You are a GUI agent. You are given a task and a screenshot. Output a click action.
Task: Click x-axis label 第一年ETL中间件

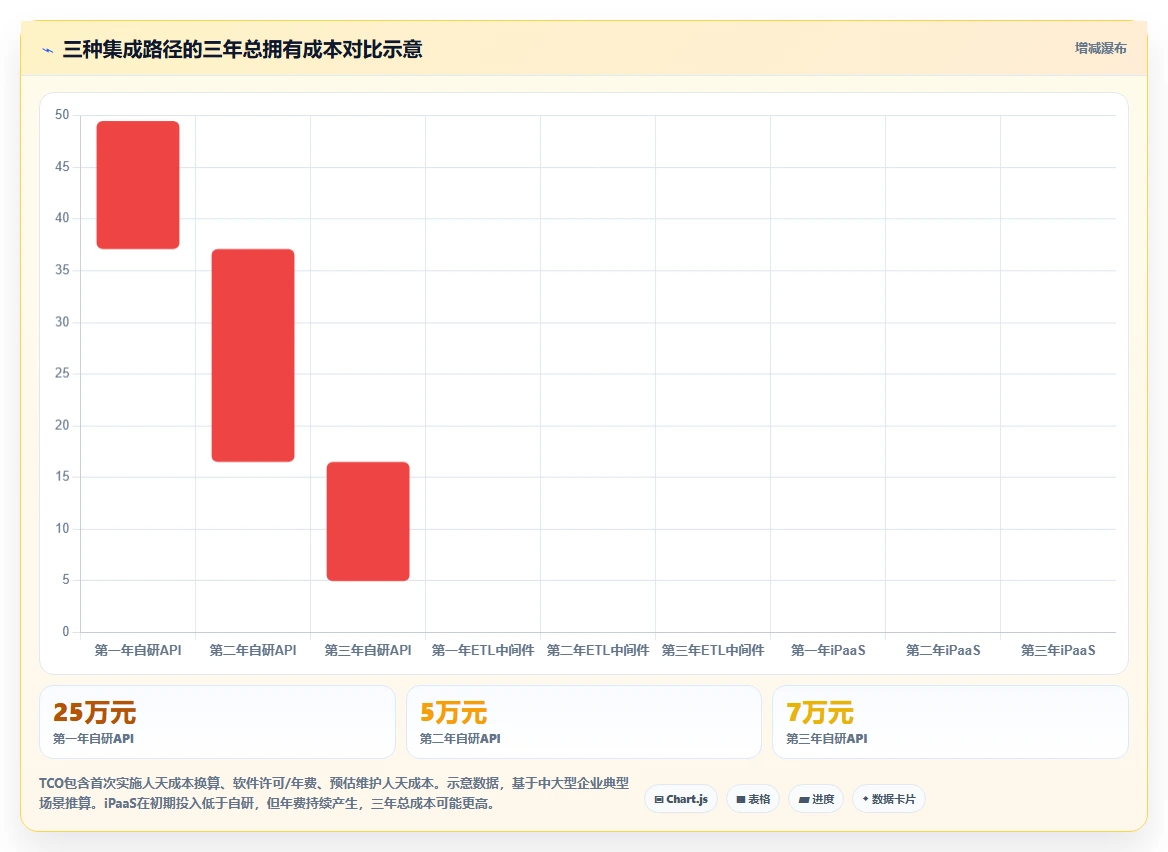point(483,650)
